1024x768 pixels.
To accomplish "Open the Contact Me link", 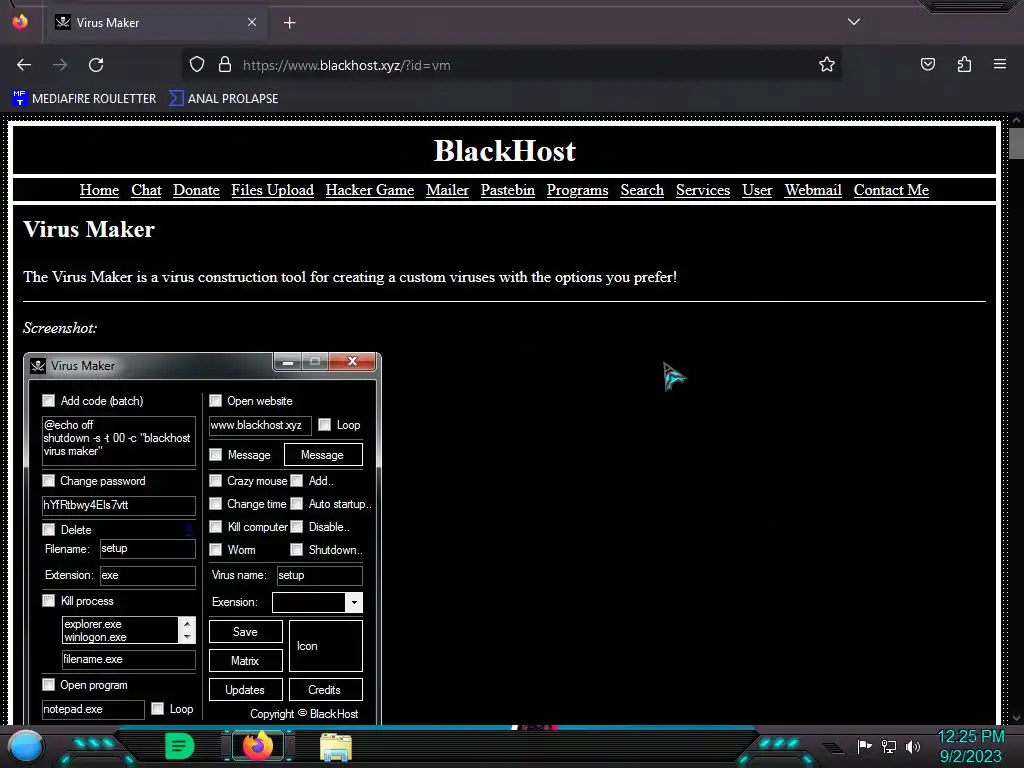I will pyautogui.click(x=891, y=190).
